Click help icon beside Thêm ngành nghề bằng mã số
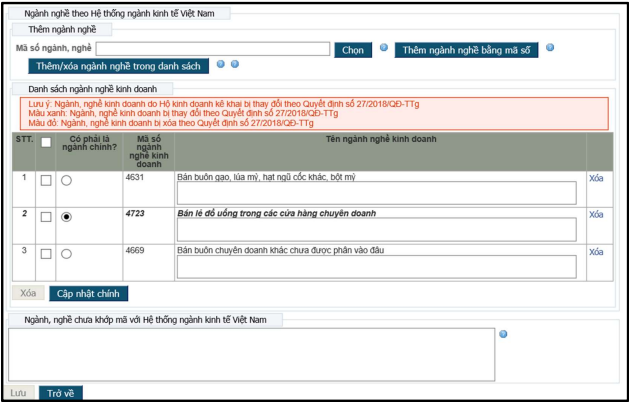Viewport: 629px width, 402px height. click(550, 48)
